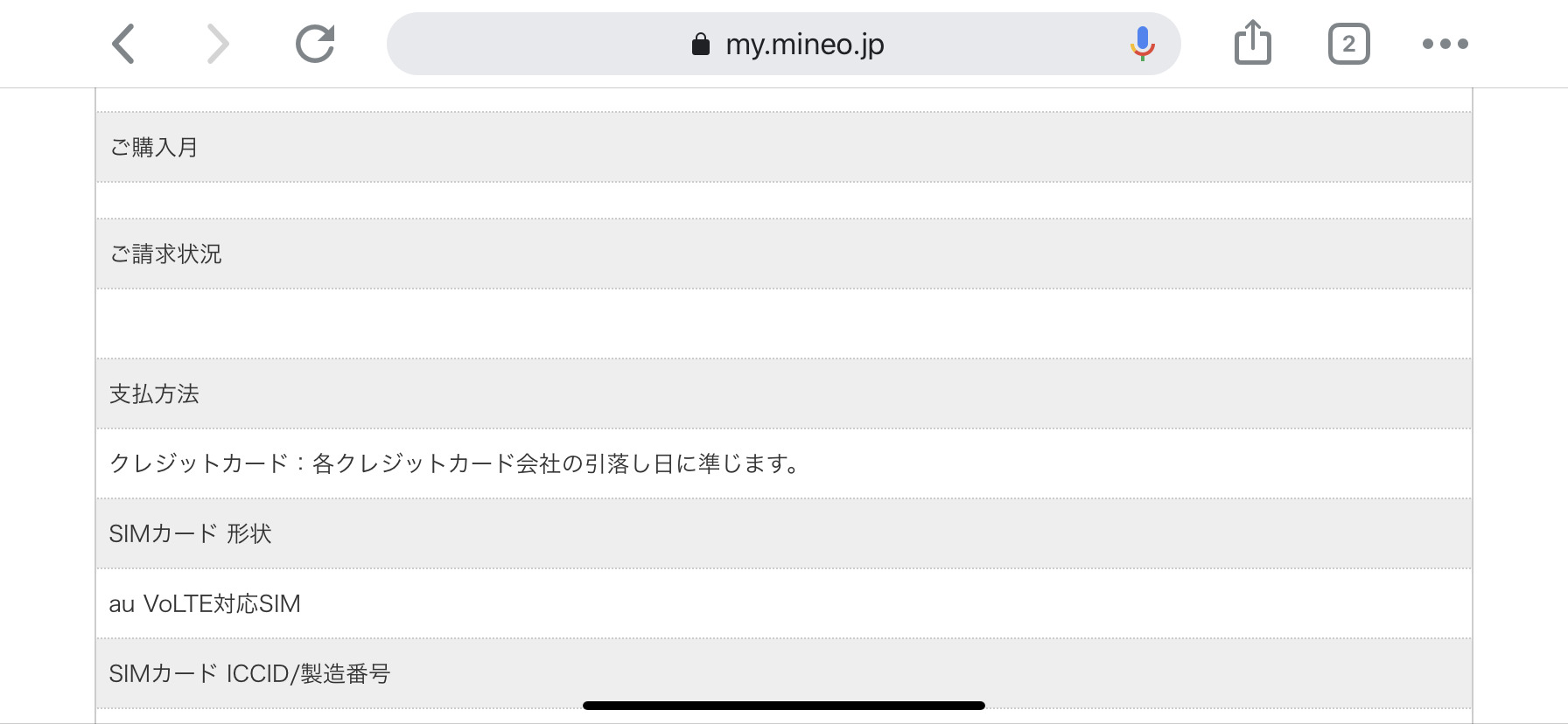Image resolution: width=1568 pixels, height=724 pixels.
Task: Open the share sheet
Action: click(x=1252, y=42)
